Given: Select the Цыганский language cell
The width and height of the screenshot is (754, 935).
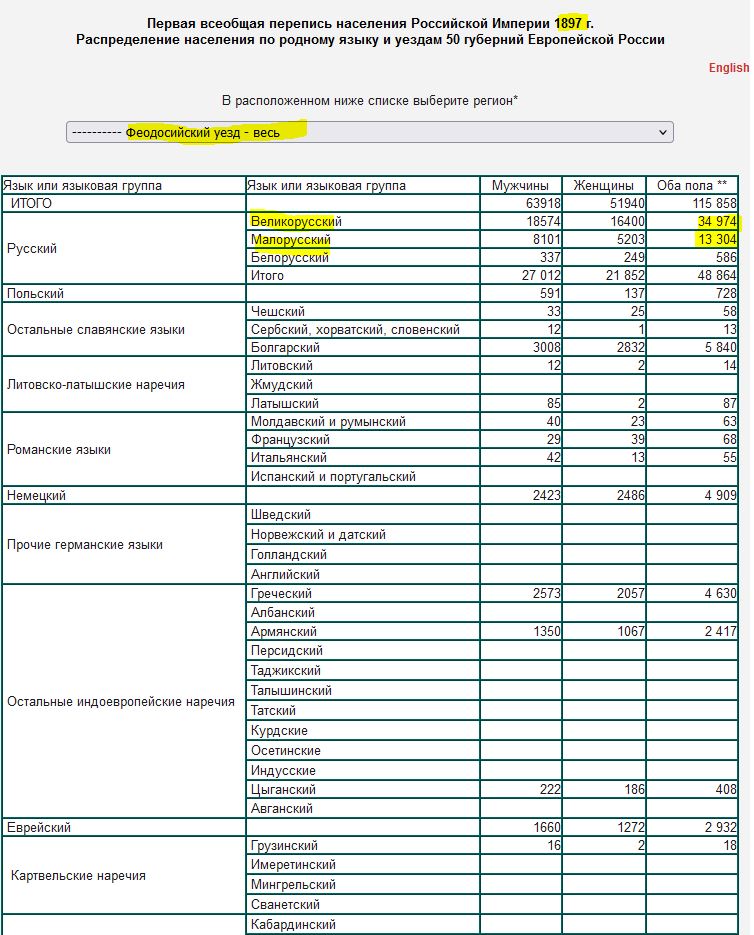Looking at the screenshot, I should click(285, 790).
